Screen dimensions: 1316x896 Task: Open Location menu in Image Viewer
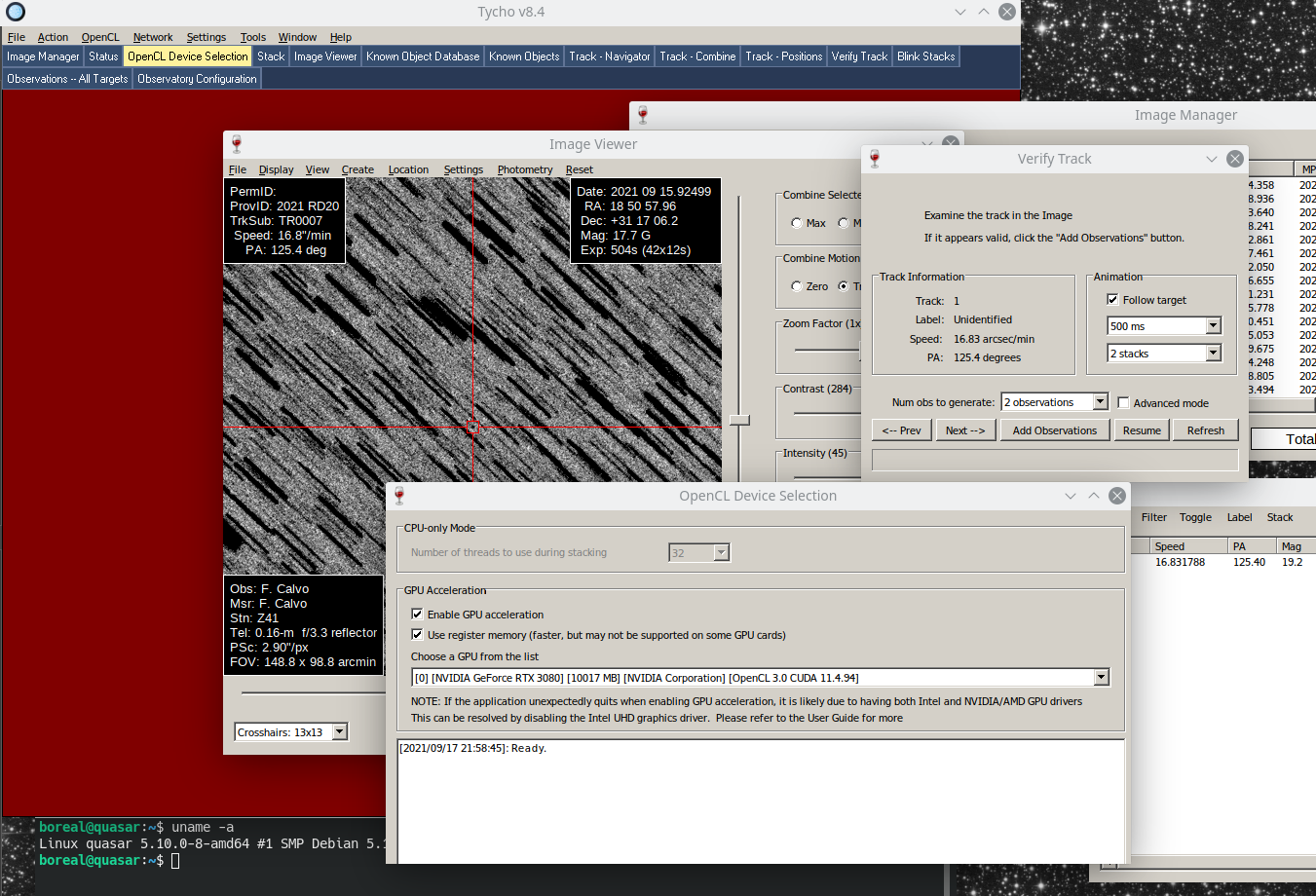pos(408,169)
